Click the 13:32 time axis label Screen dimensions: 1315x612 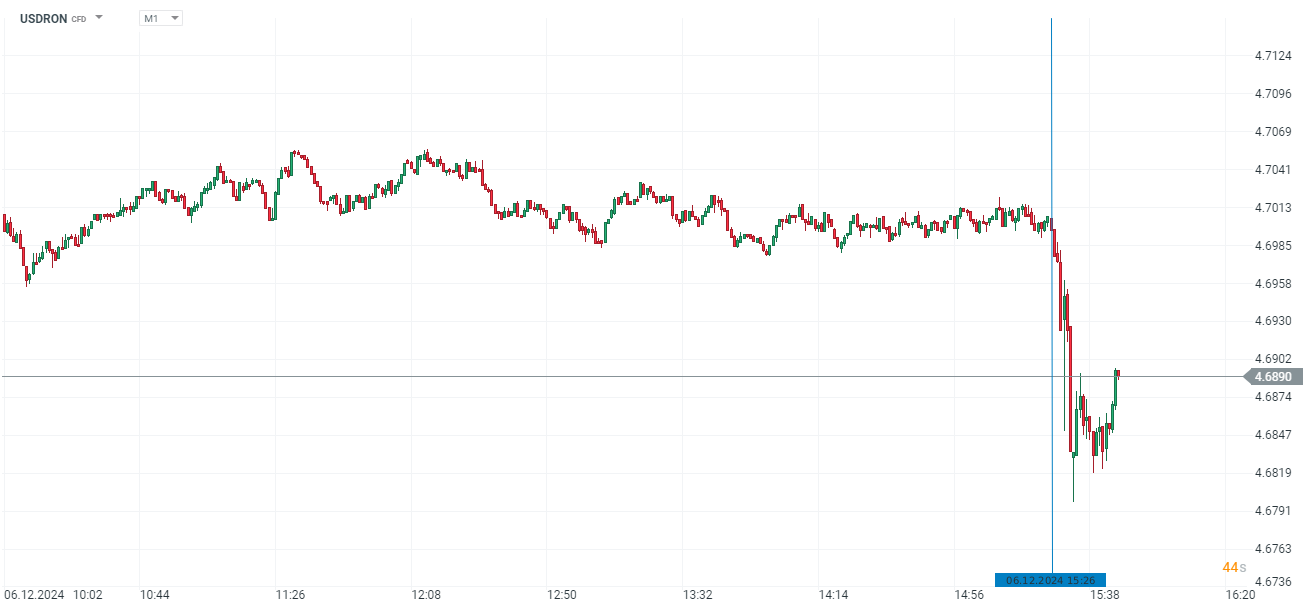(x=698, y=594)
